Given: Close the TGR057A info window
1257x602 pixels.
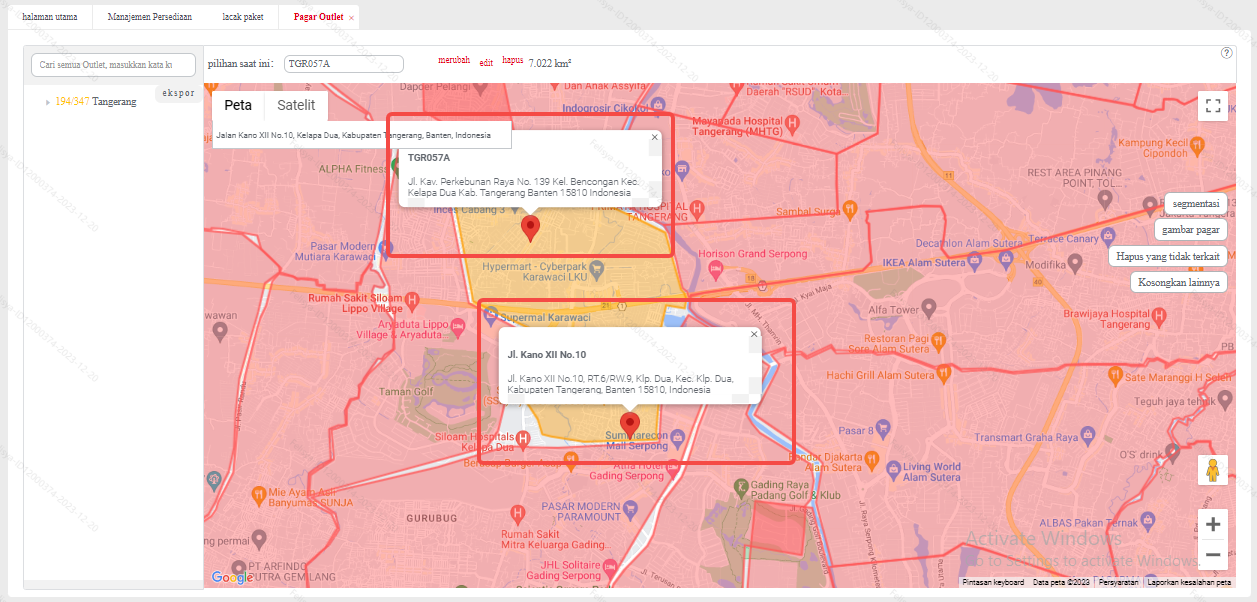Looking at the screenshot, I should 655,137.
